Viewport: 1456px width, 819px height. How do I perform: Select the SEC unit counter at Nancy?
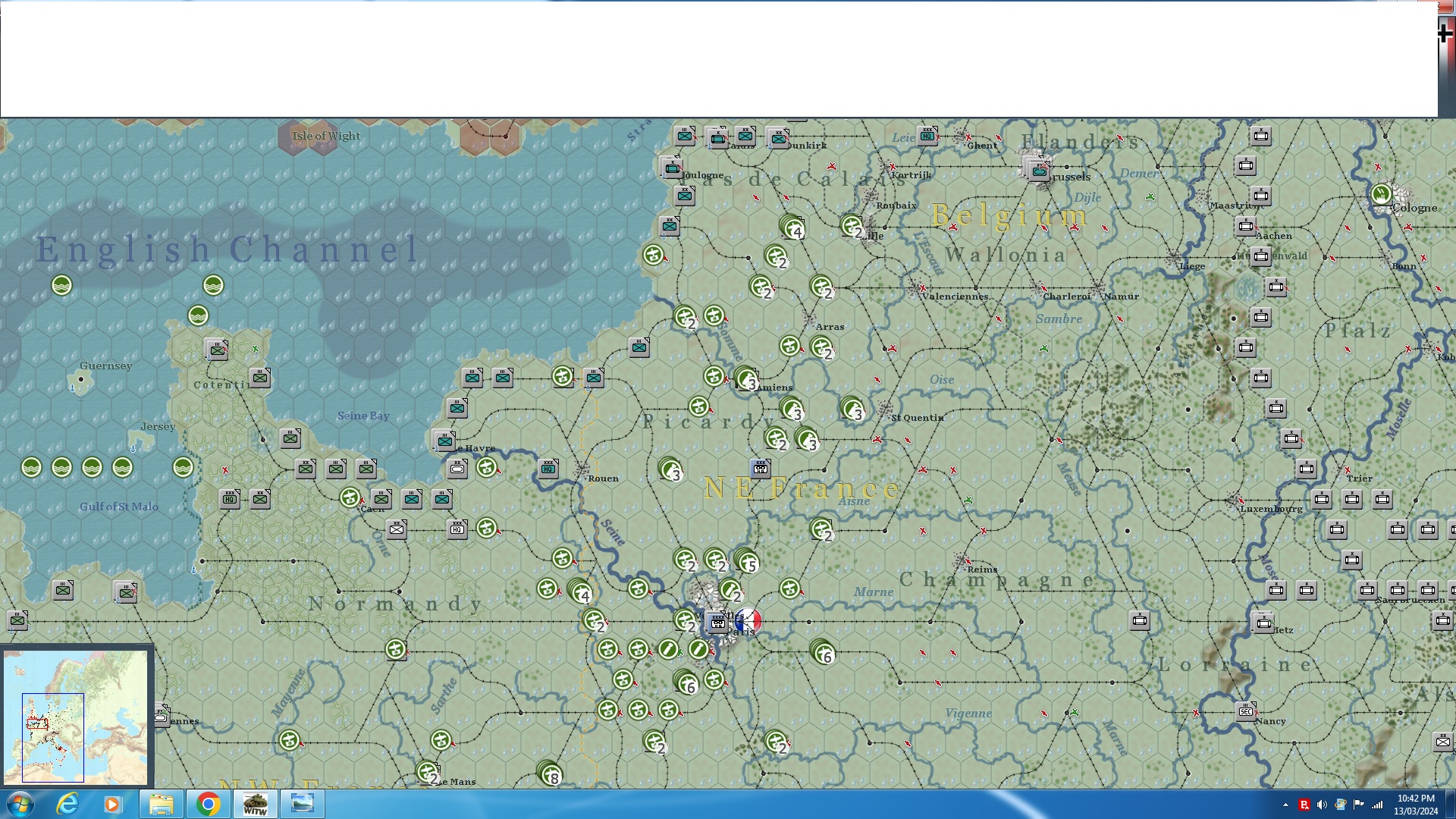[1245, 711]
